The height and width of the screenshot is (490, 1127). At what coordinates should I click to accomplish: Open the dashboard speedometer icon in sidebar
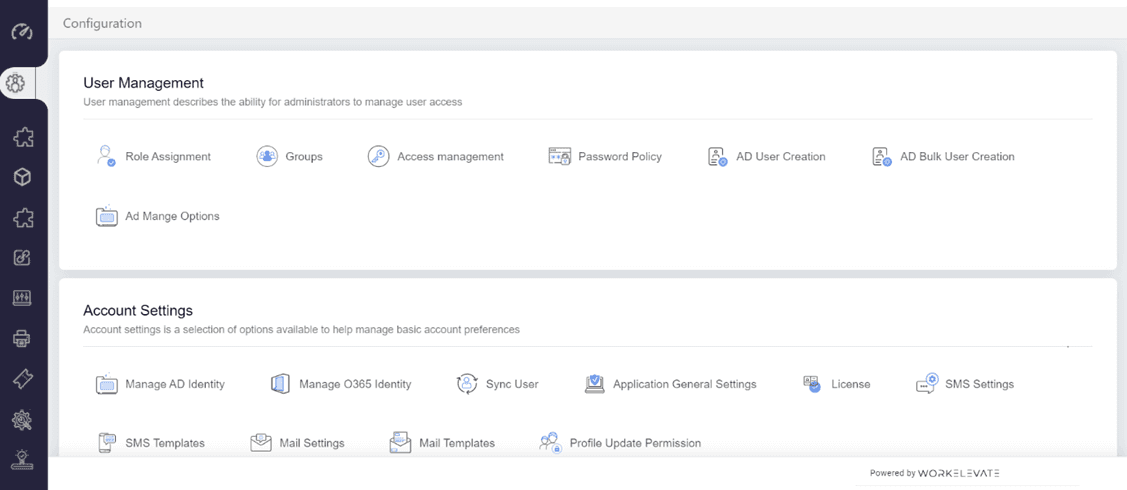[22, 32]
